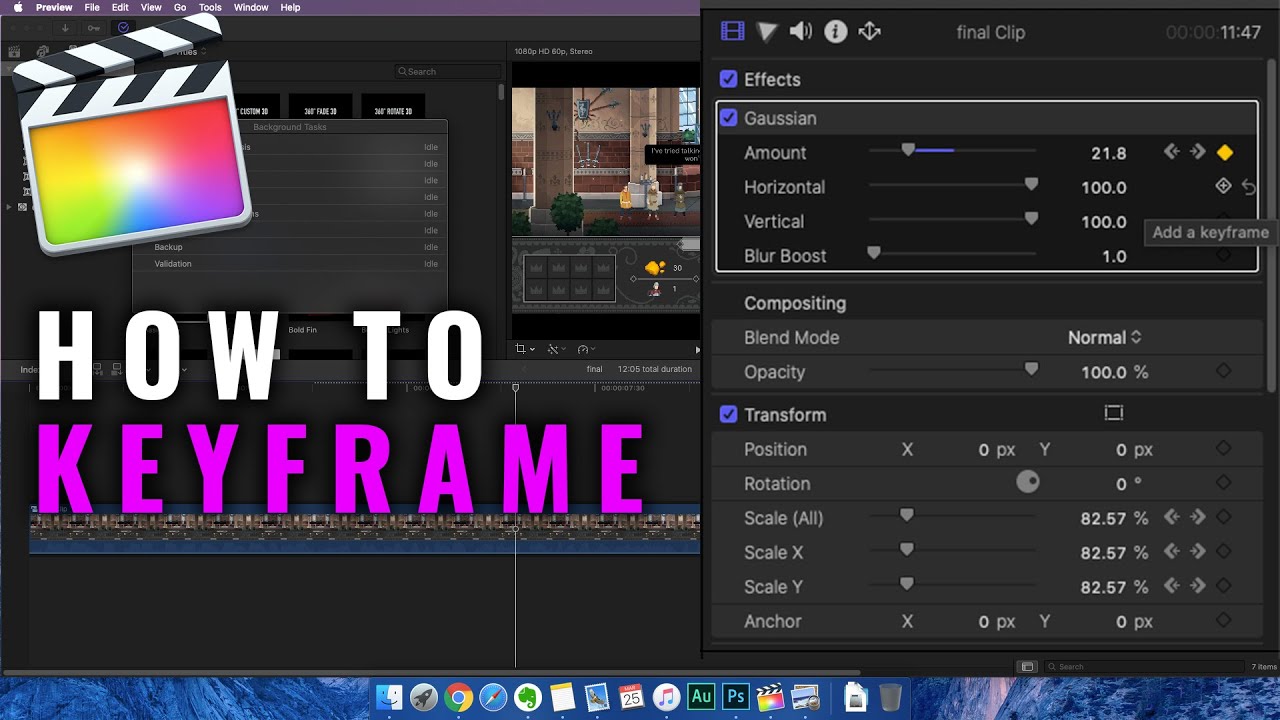
Task: Add a keyframe for Anchor
Action: pos(1223,621)
